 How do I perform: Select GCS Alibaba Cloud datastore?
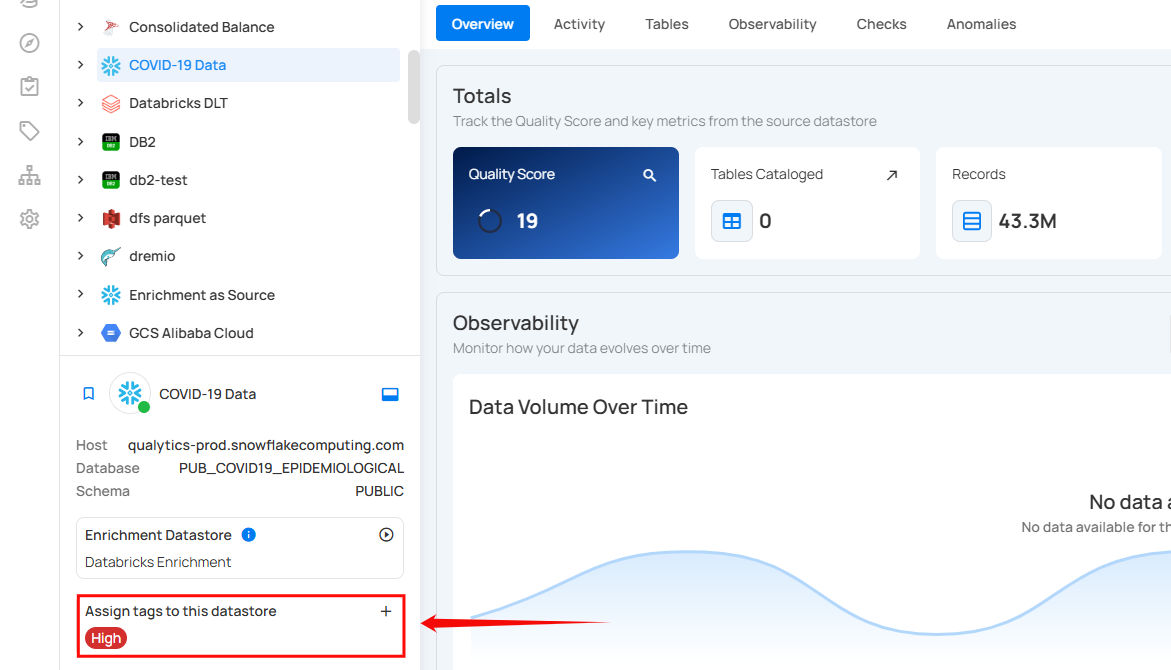coord(191,333)
